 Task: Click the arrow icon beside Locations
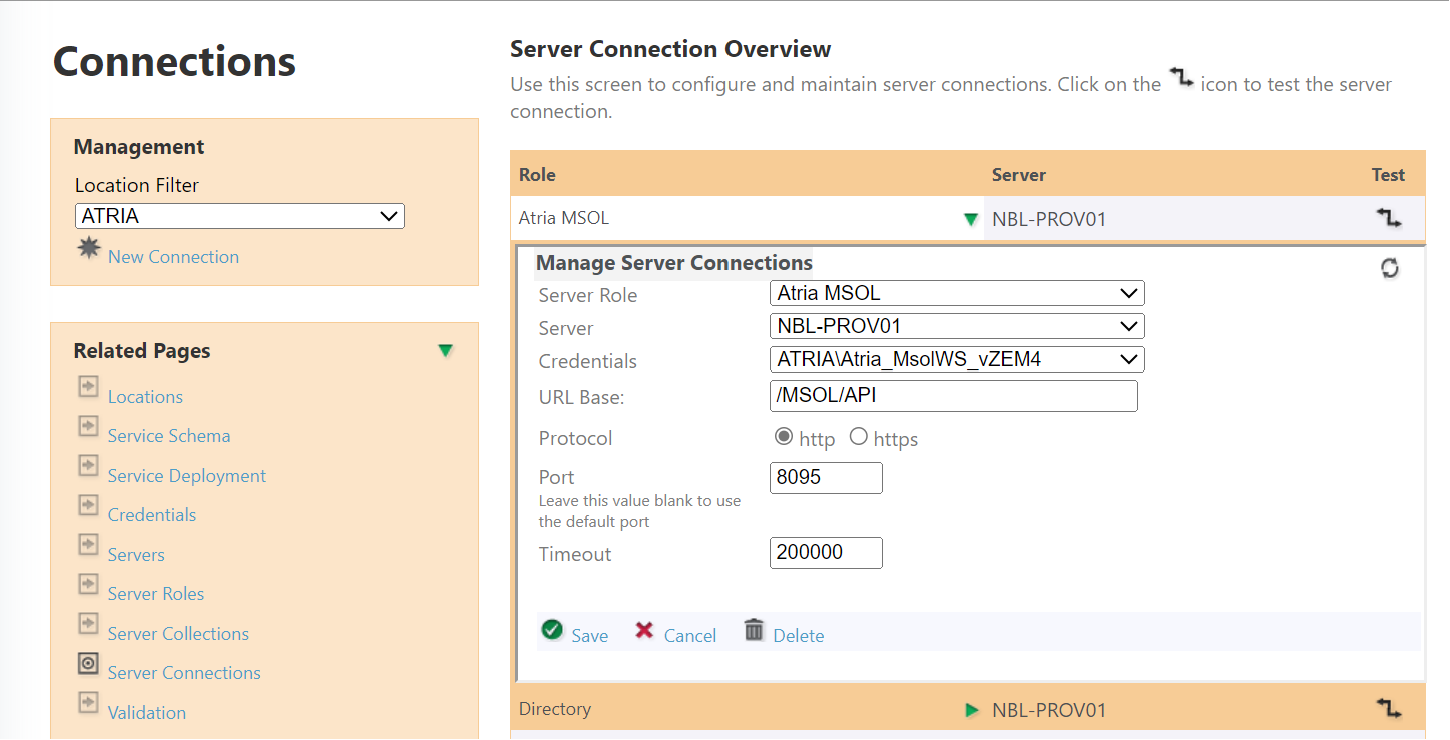coord(88,387)
